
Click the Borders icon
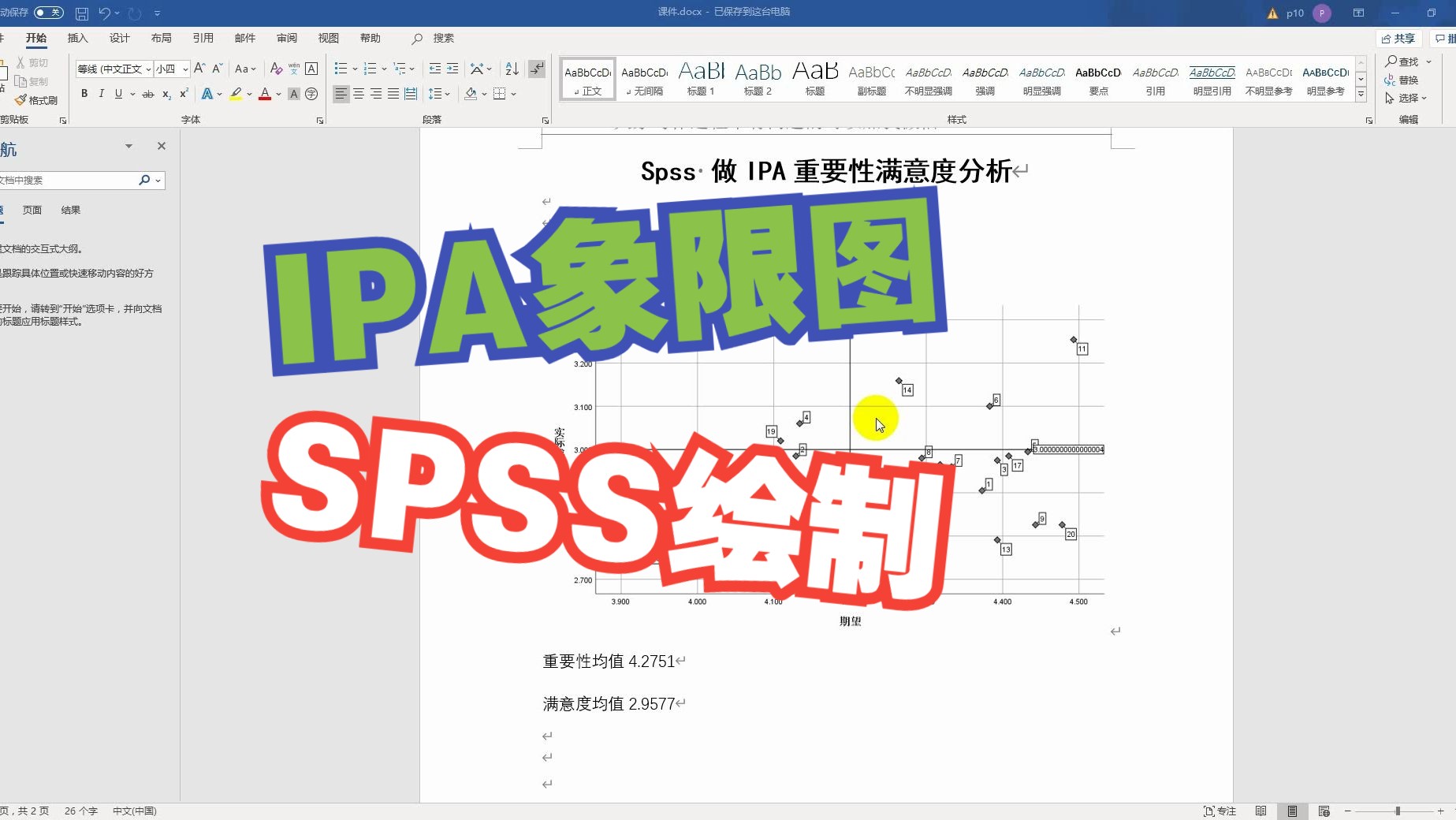click(x=499, y=94)
